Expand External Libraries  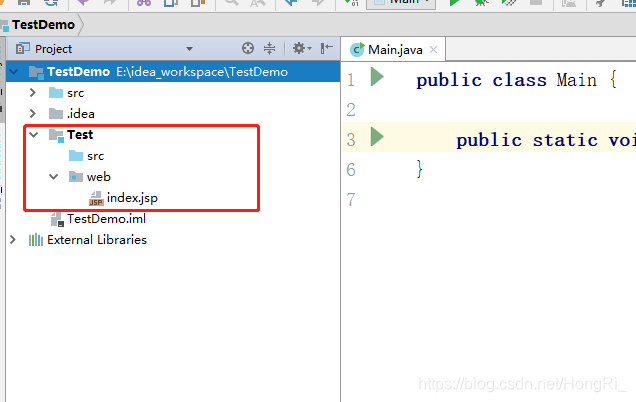tap(13, 240)
